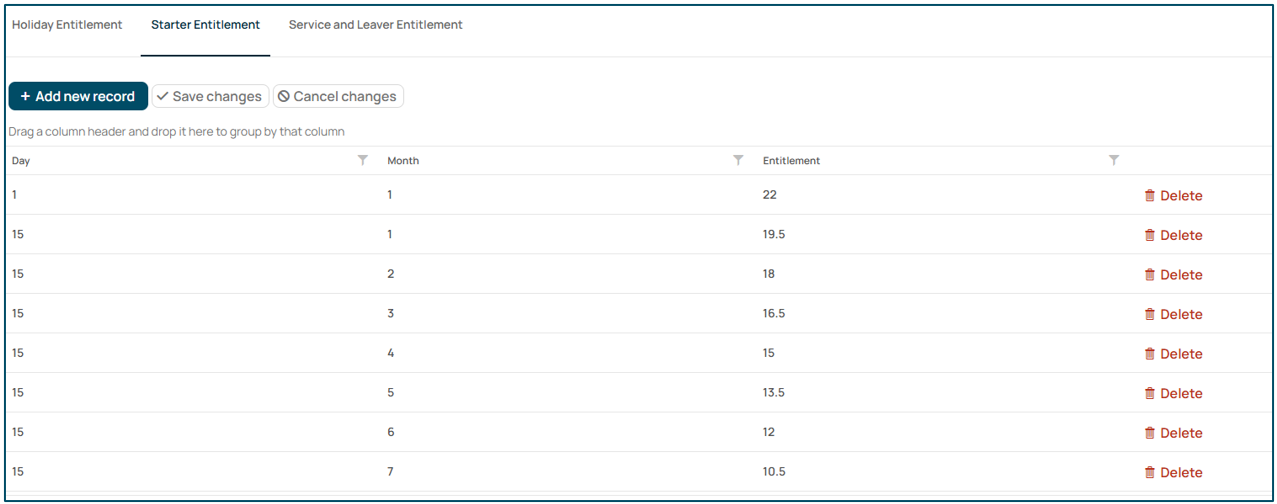
Task: Click Cancel changes button
Action: (338, 96)
